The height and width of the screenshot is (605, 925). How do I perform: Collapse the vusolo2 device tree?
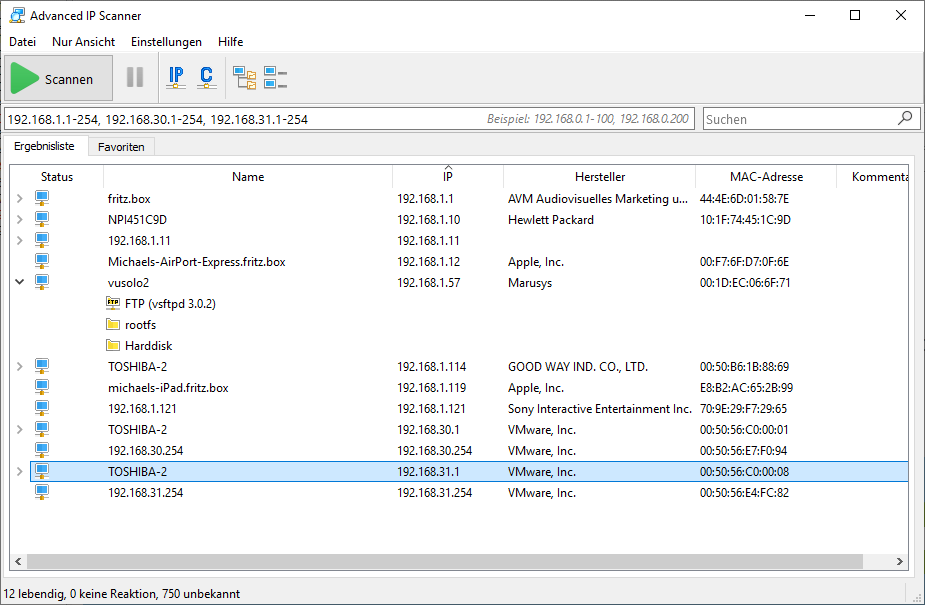[x=20, y=283]
